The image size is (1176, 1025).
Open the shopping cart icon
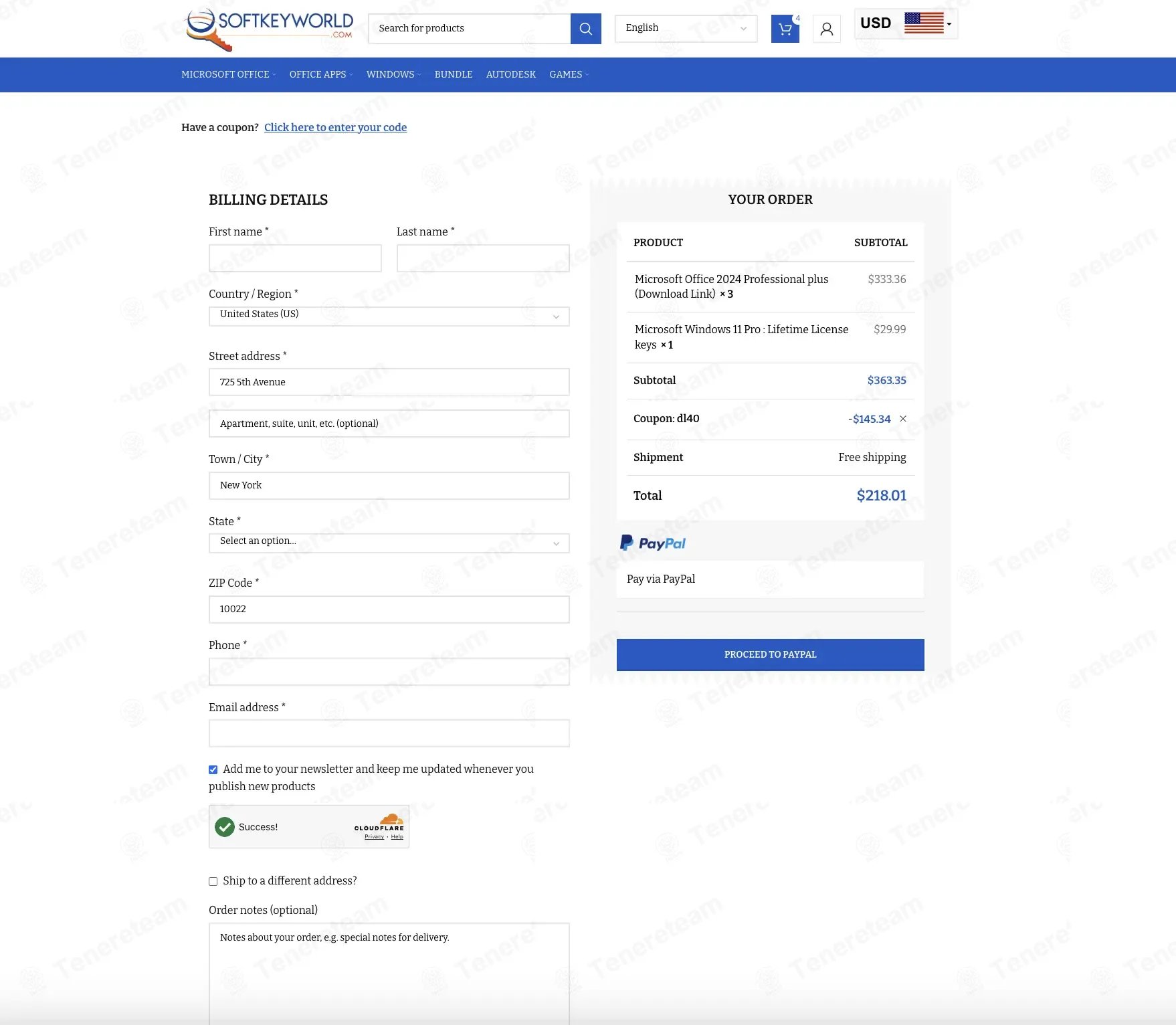[x=785, y=29]
